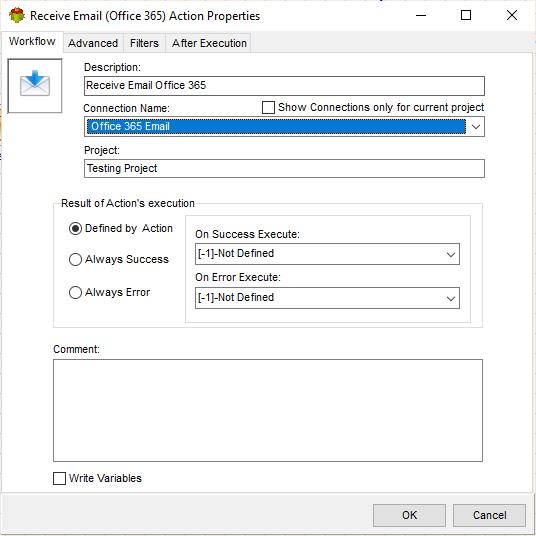Screen dimensions: 536x536
Task: Click the Project text field
Action: click(x=284, y=168)
